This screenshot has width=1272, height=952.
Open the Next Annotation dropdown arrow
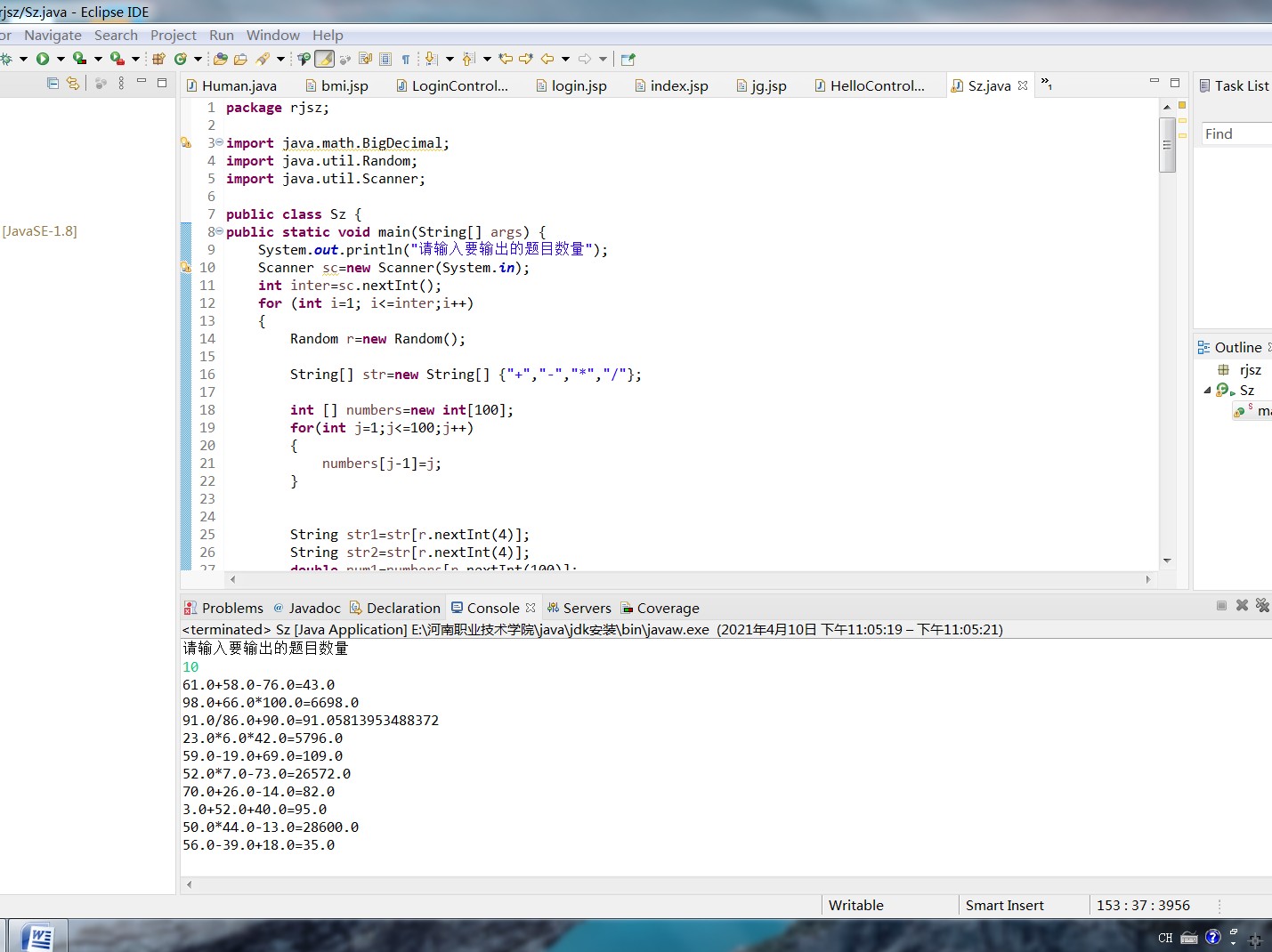click(450, 60)
